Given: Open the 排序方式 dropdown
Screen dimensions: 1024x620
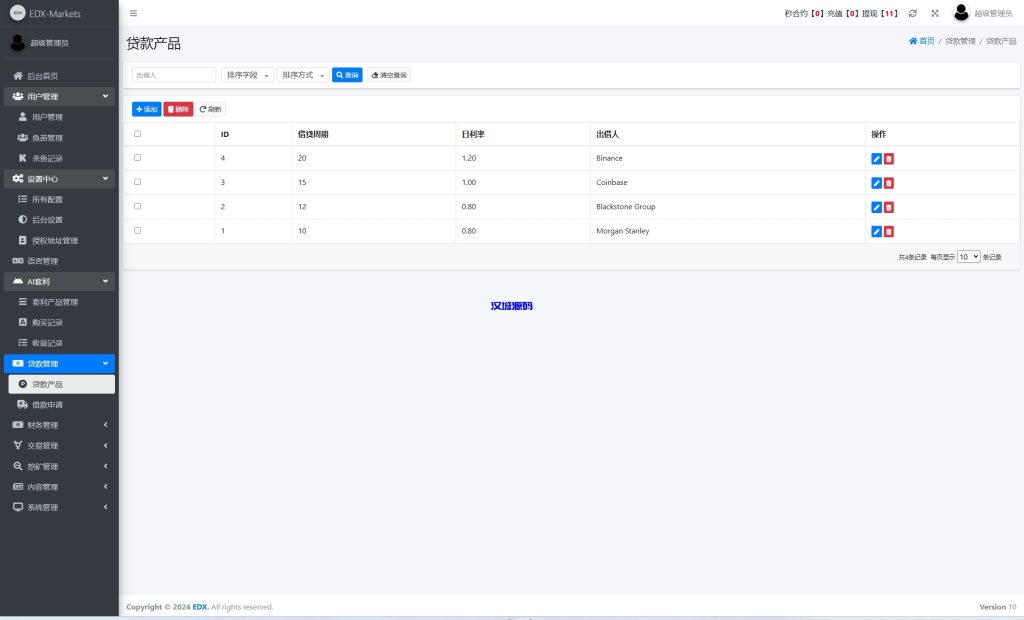Looking at the screenshot, I should [x=303, y=75].
